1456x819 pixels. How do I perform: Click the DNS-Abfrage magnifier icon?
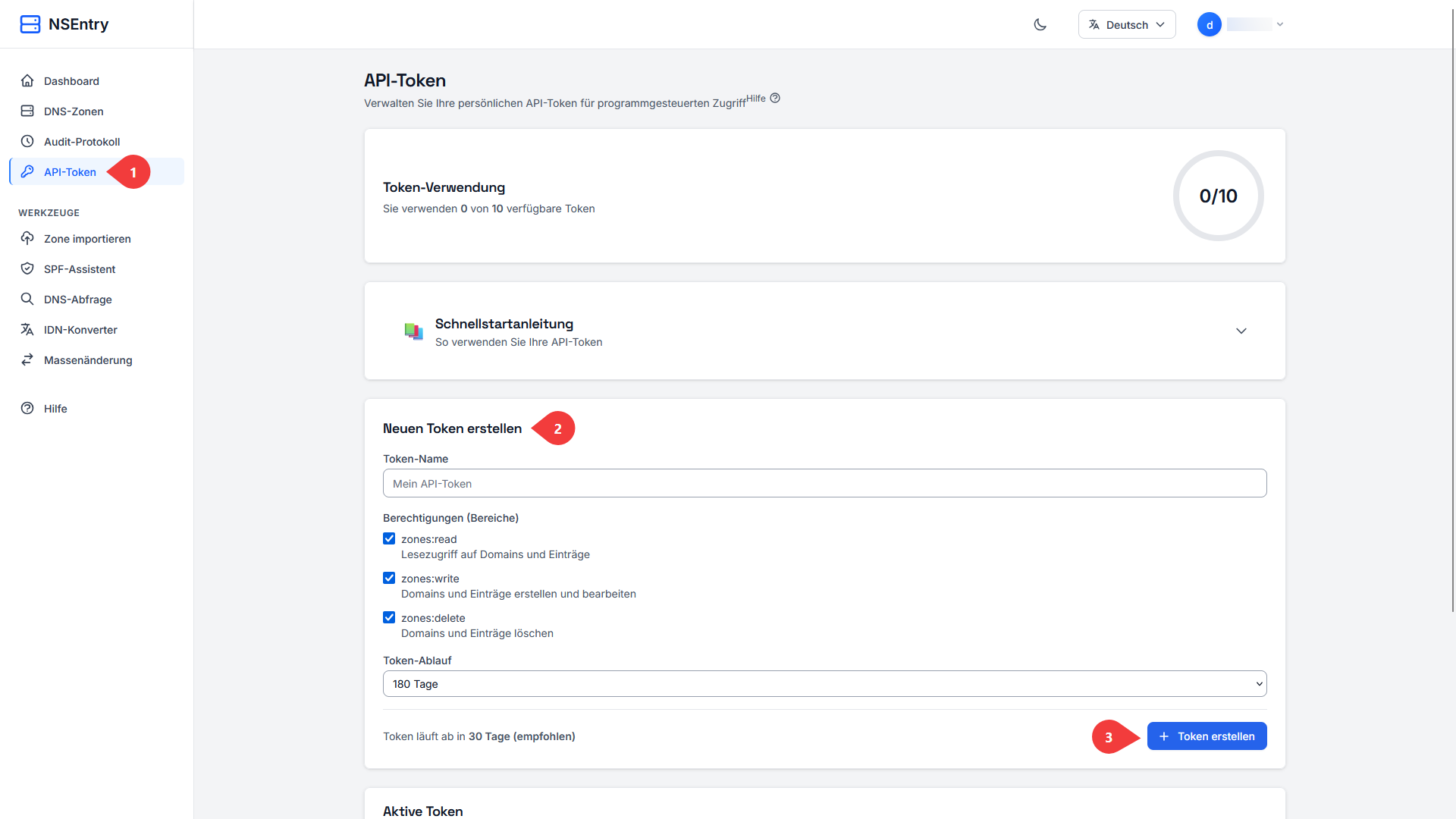point(27,299)
